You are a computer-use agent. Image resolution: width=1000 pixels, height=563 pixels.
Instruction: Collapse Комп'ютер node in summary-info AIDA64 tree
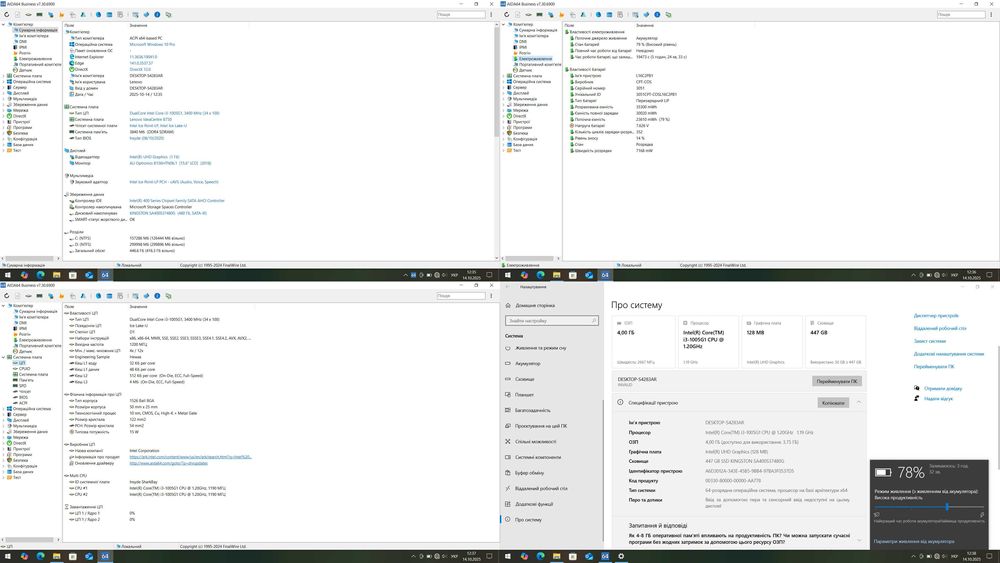3,24
